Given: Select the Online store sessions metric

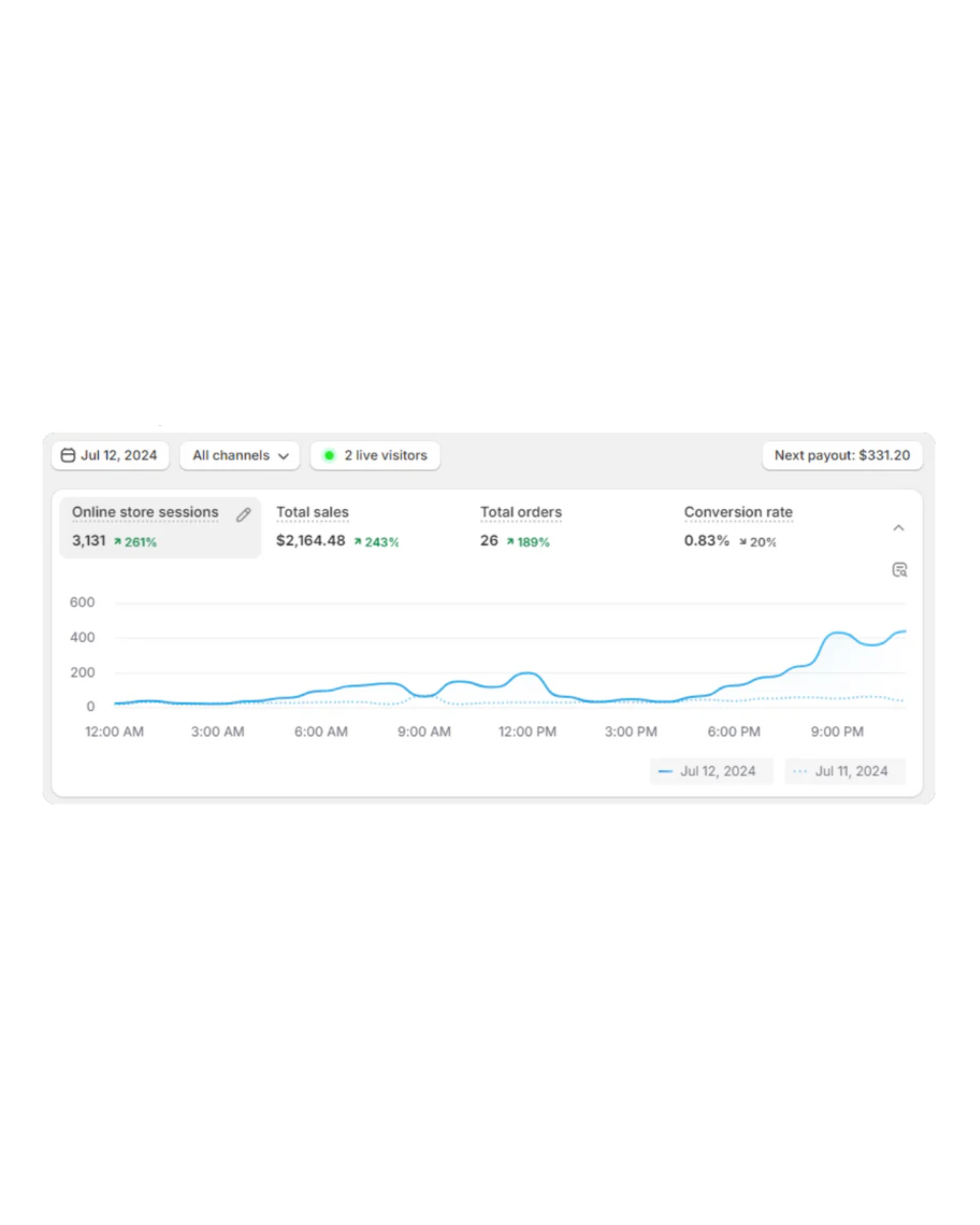Looking at the screenshot, I should 145,512.
